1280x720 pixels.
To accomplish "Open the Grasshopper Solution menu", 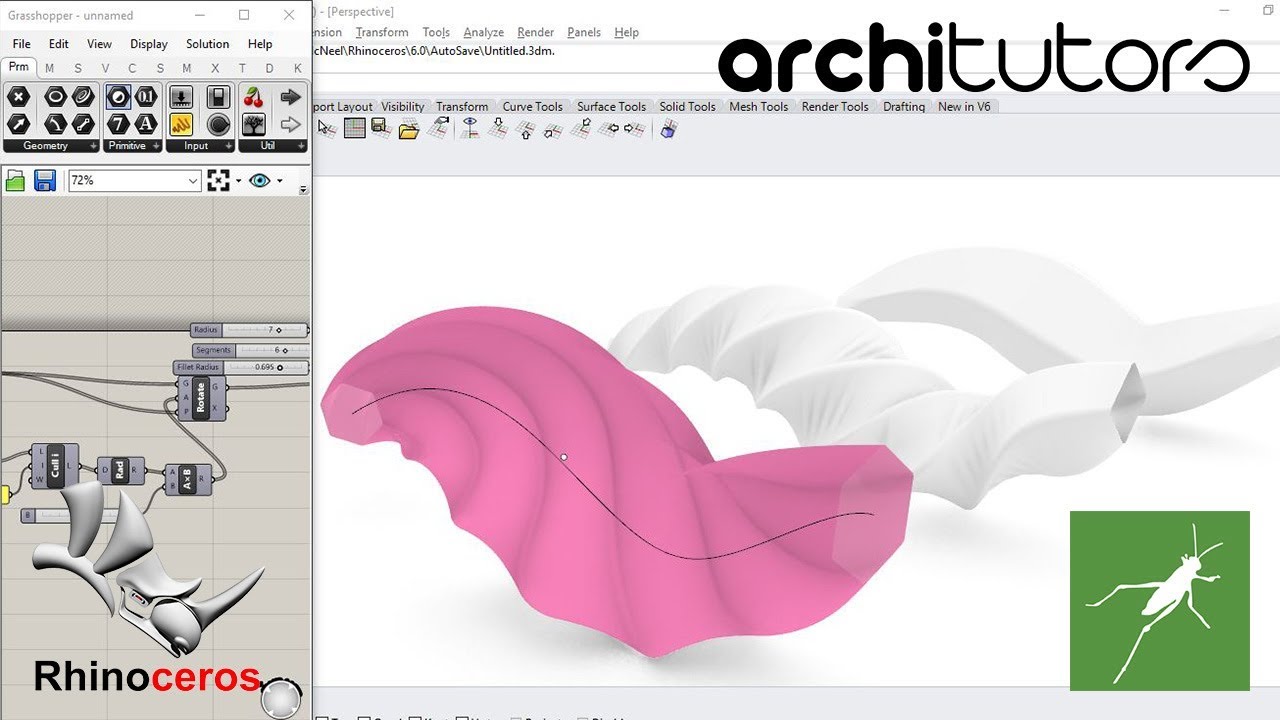I will coord(208,44).
